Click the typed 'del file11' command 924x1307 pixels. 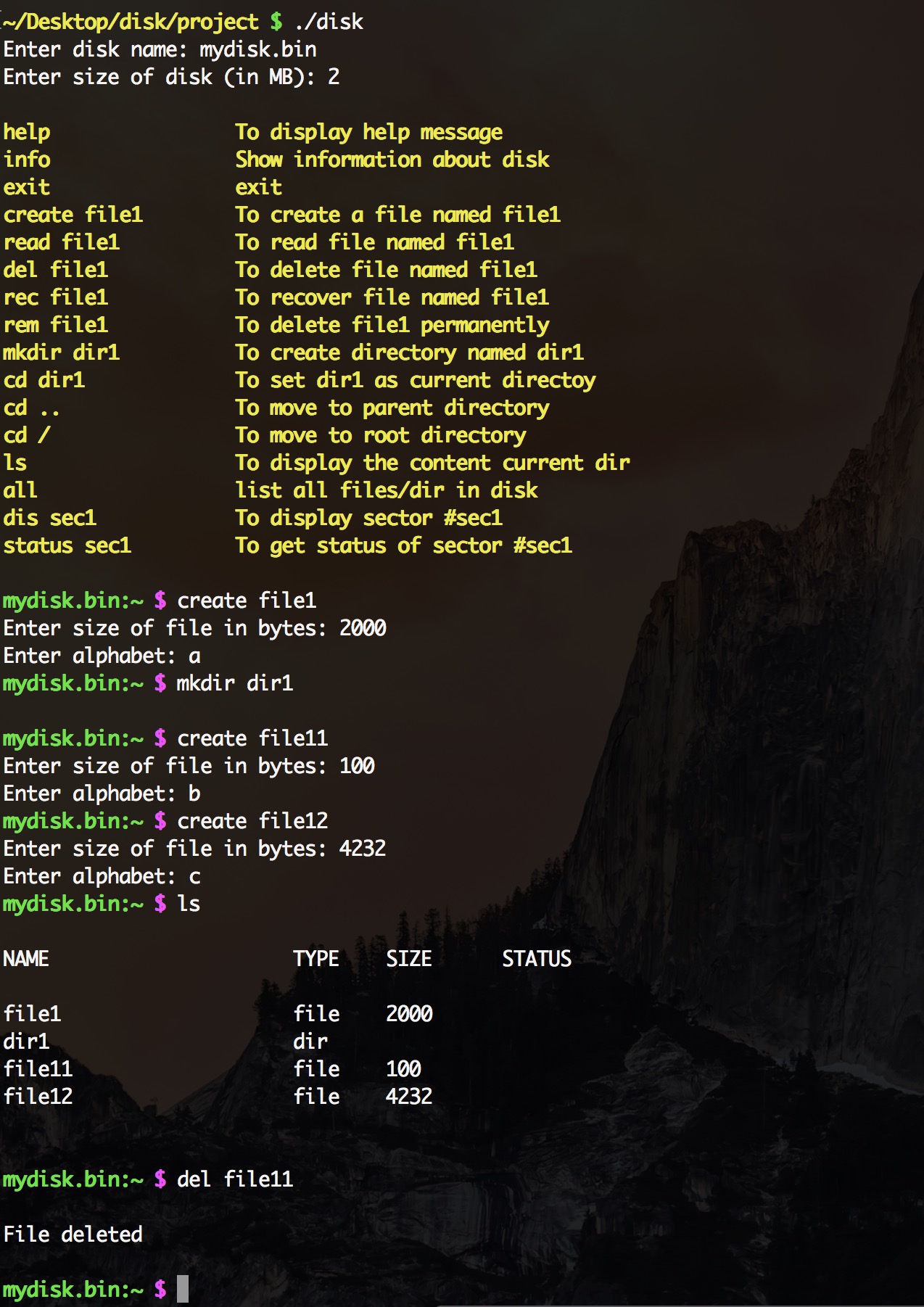tap(236, 1179)
